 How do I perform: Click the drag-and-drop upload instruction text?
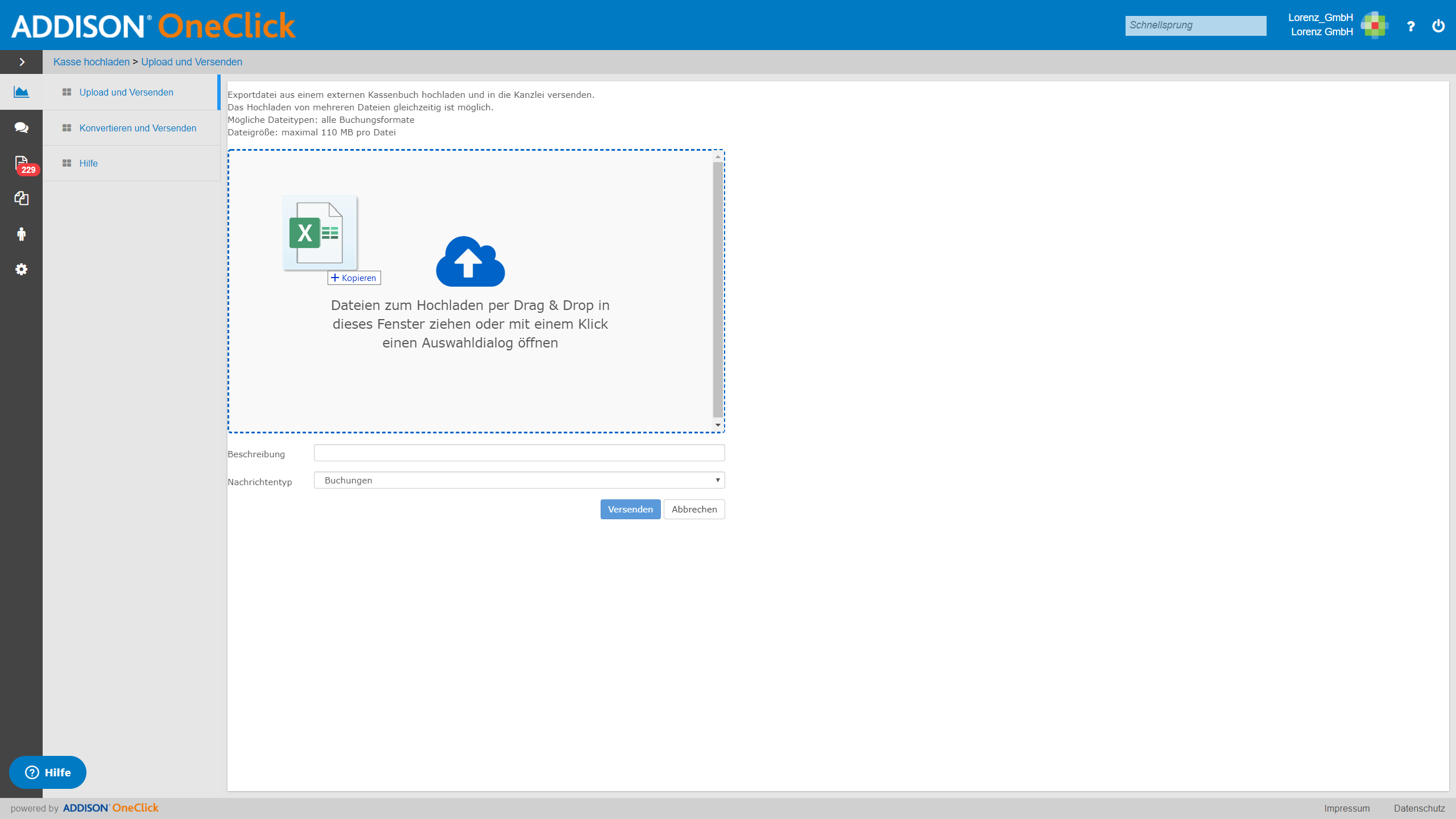tap(470, 324)
